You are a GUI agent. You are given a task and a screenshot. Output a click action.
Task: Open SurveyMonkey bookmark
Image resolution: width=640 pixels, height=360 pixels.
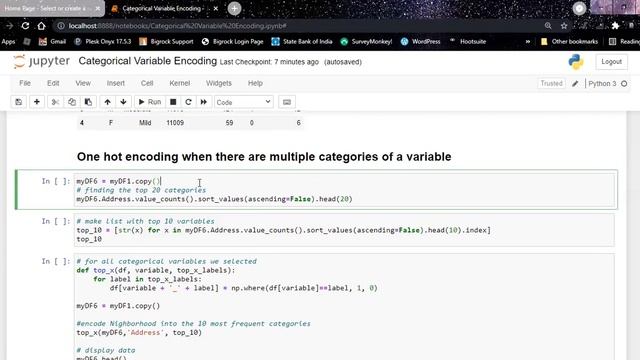[366, 42]
